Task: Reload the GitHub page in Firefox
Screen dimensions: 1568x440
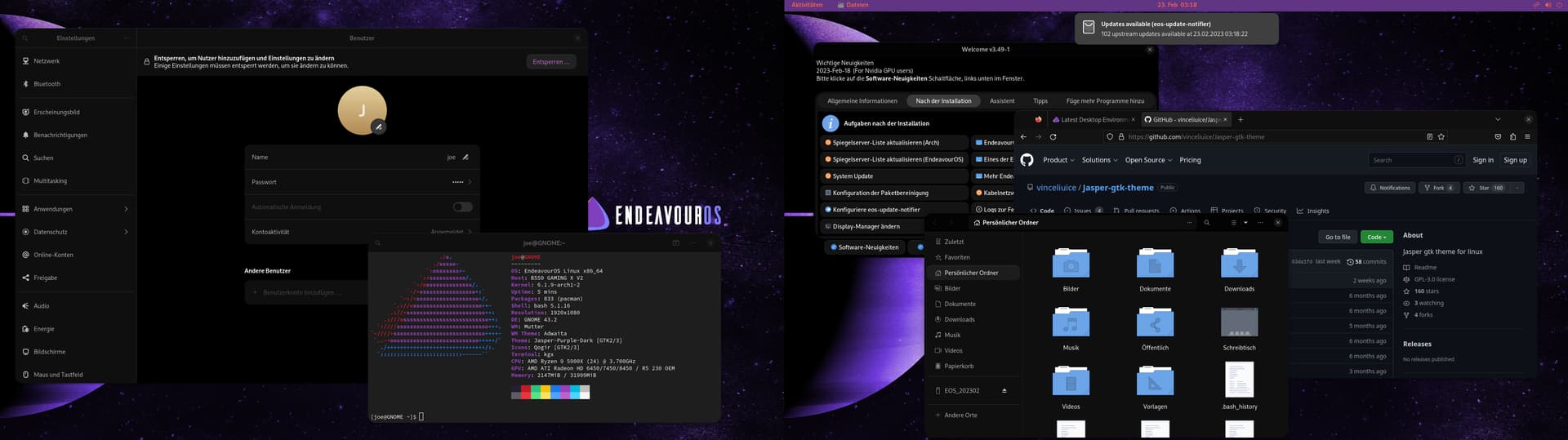Action: 1053,137
